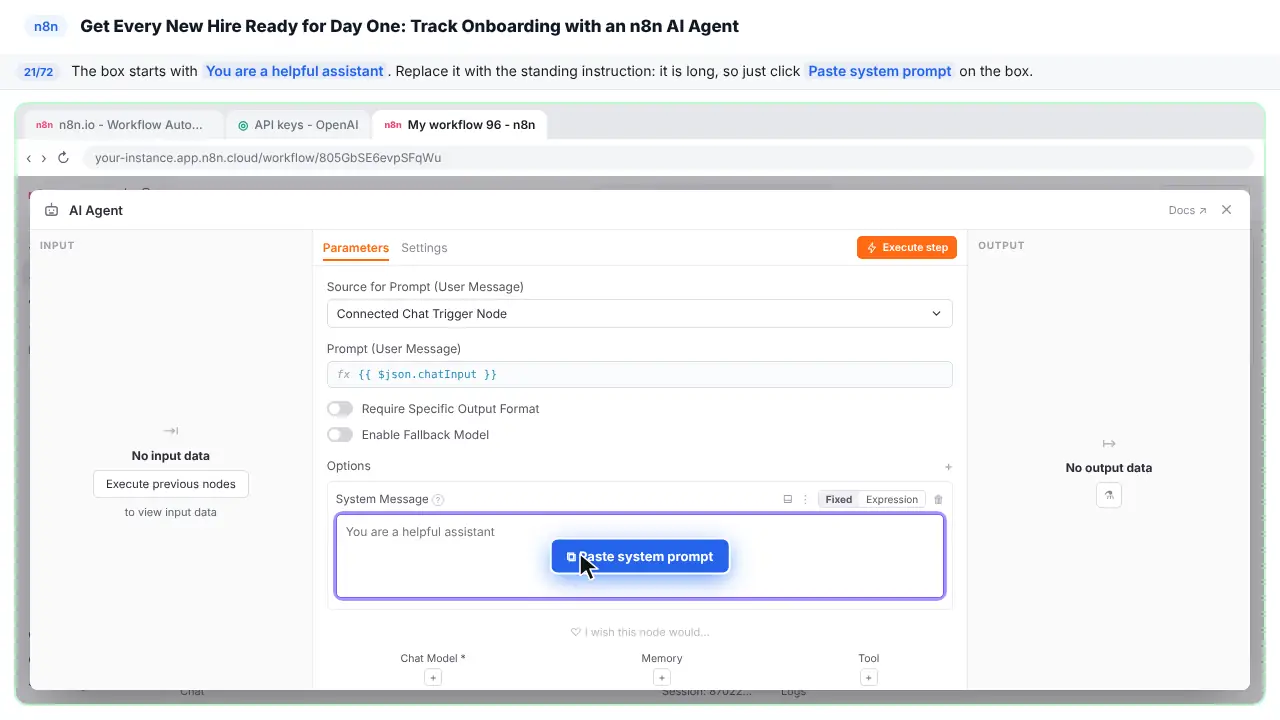Open the System Message help tooltip icon
Screen dimensions: 1280x720
[x=438, y=500]
